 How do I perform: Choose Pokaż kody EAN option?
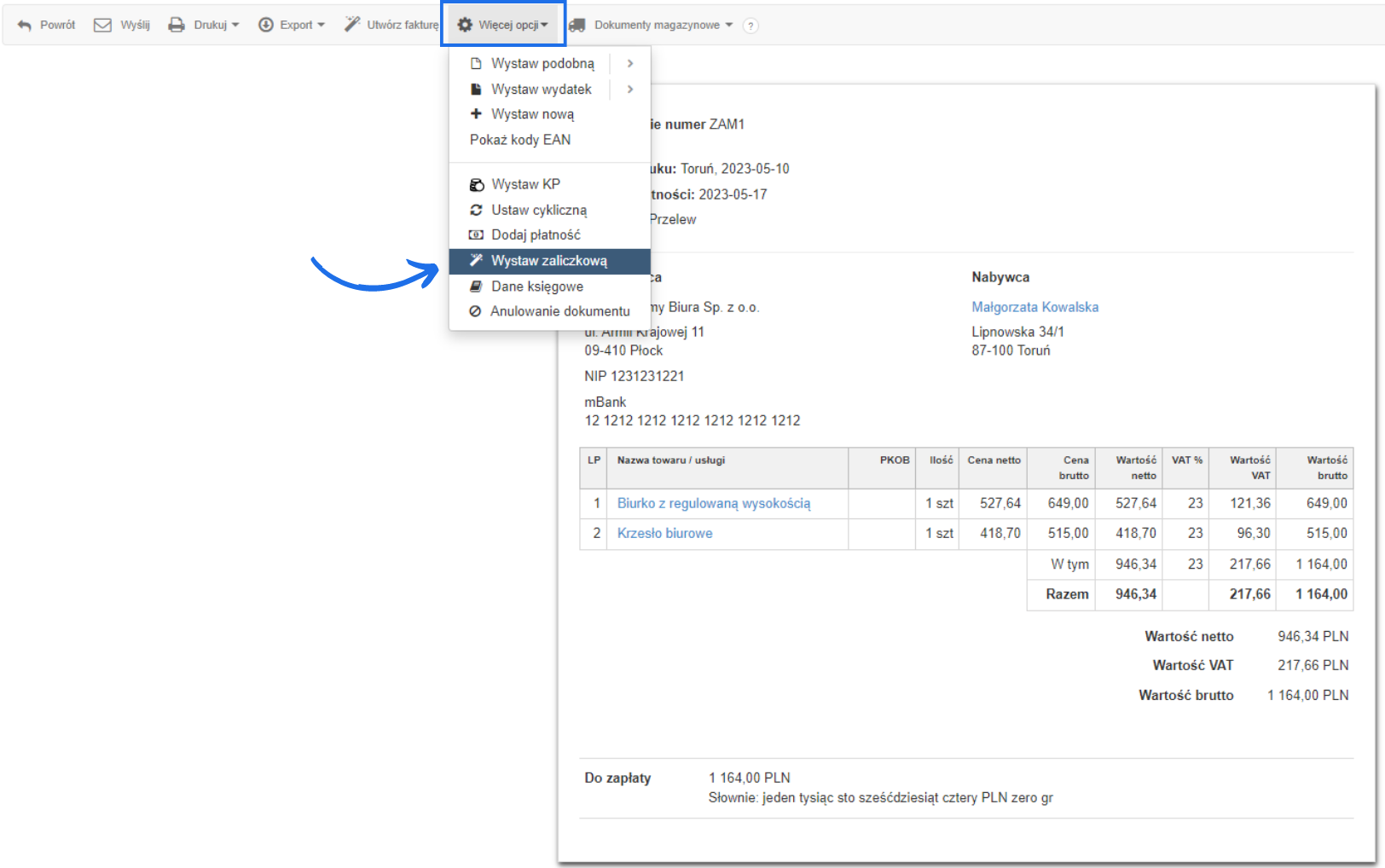(520, 140)
